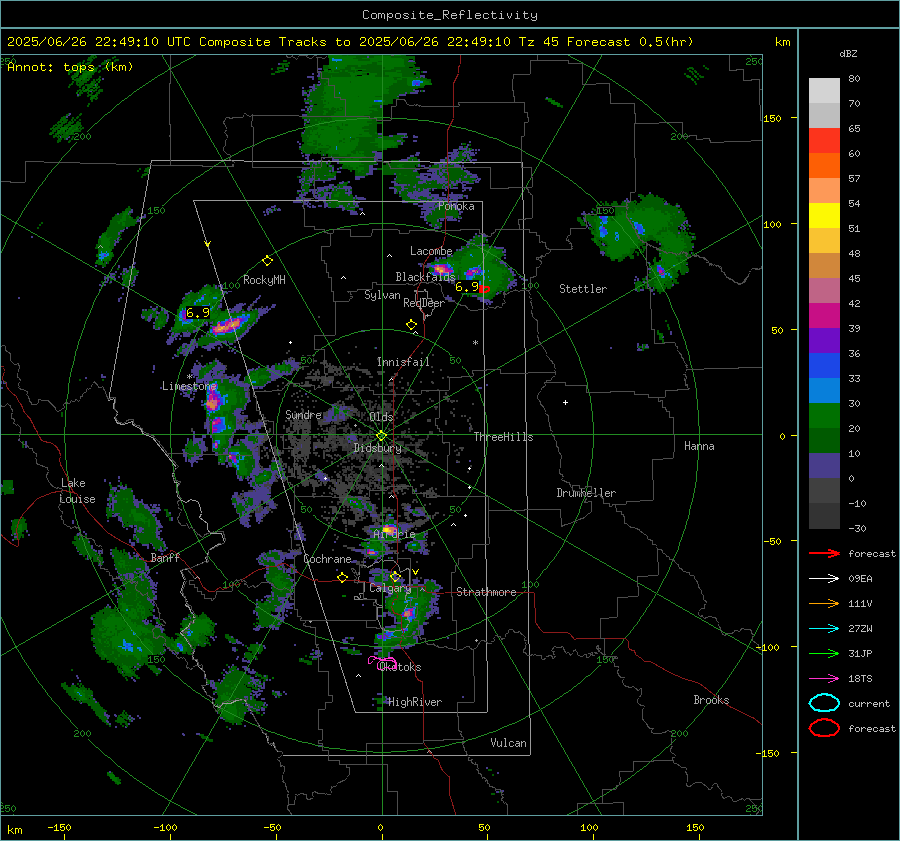Click the Innisfail label
The width and height of the screenshot is (900, 841).
tap(403, 362)
